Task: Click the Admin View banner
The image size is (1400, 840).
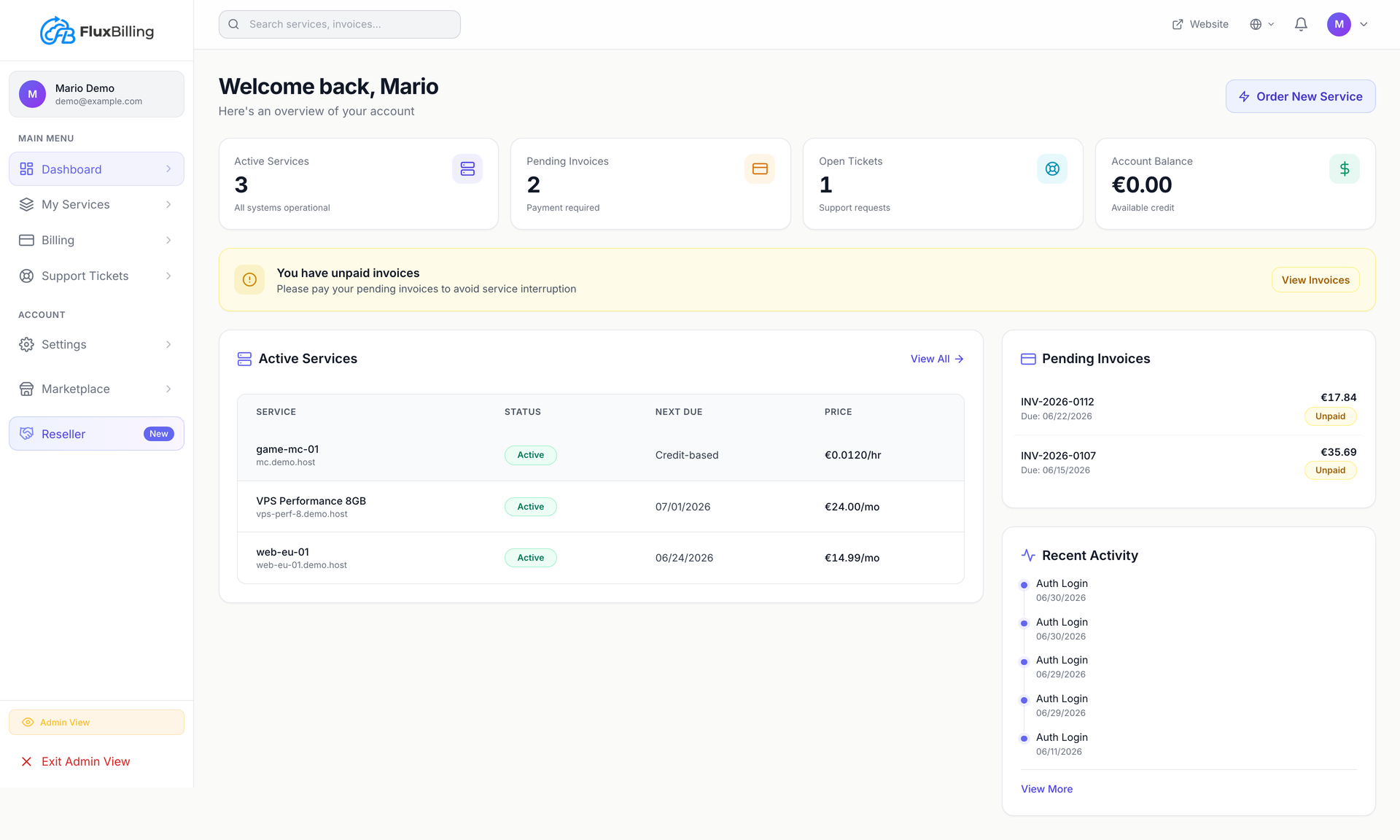Action: pyautogui.click(x=96, y=723)
